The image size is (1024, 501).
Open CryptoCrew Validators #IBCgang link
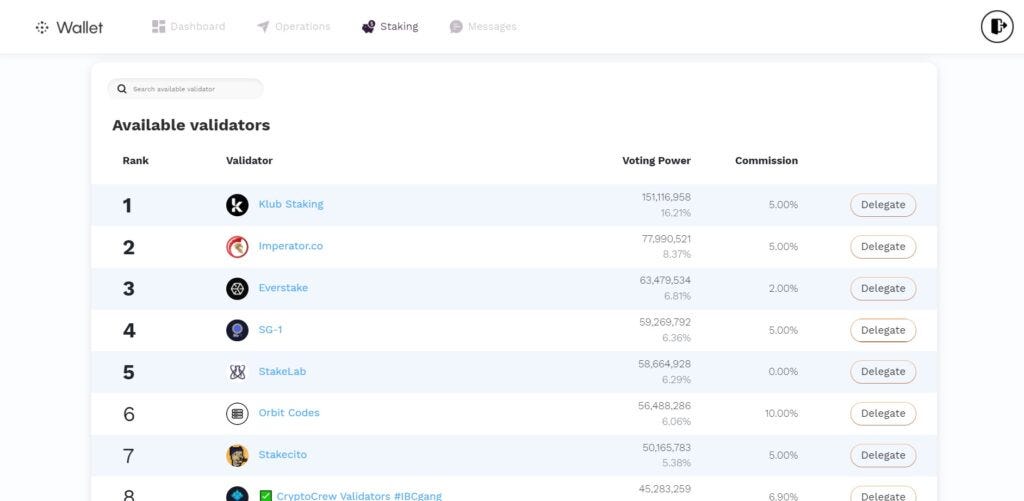pyautogui.click(x=359, y=496)
